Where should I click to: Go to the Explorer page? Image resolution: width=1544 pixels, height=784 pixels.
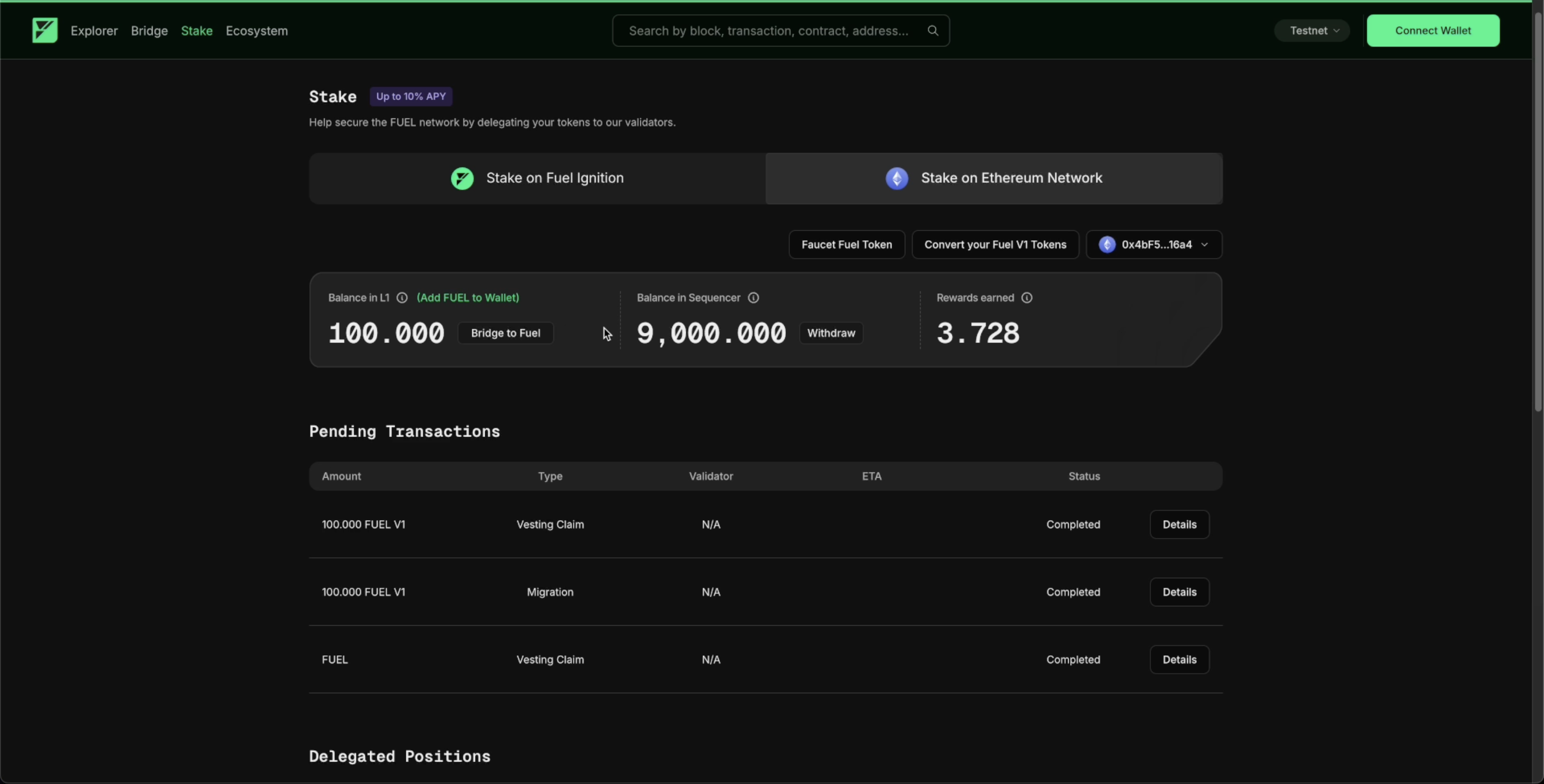[x=94, y=31]
